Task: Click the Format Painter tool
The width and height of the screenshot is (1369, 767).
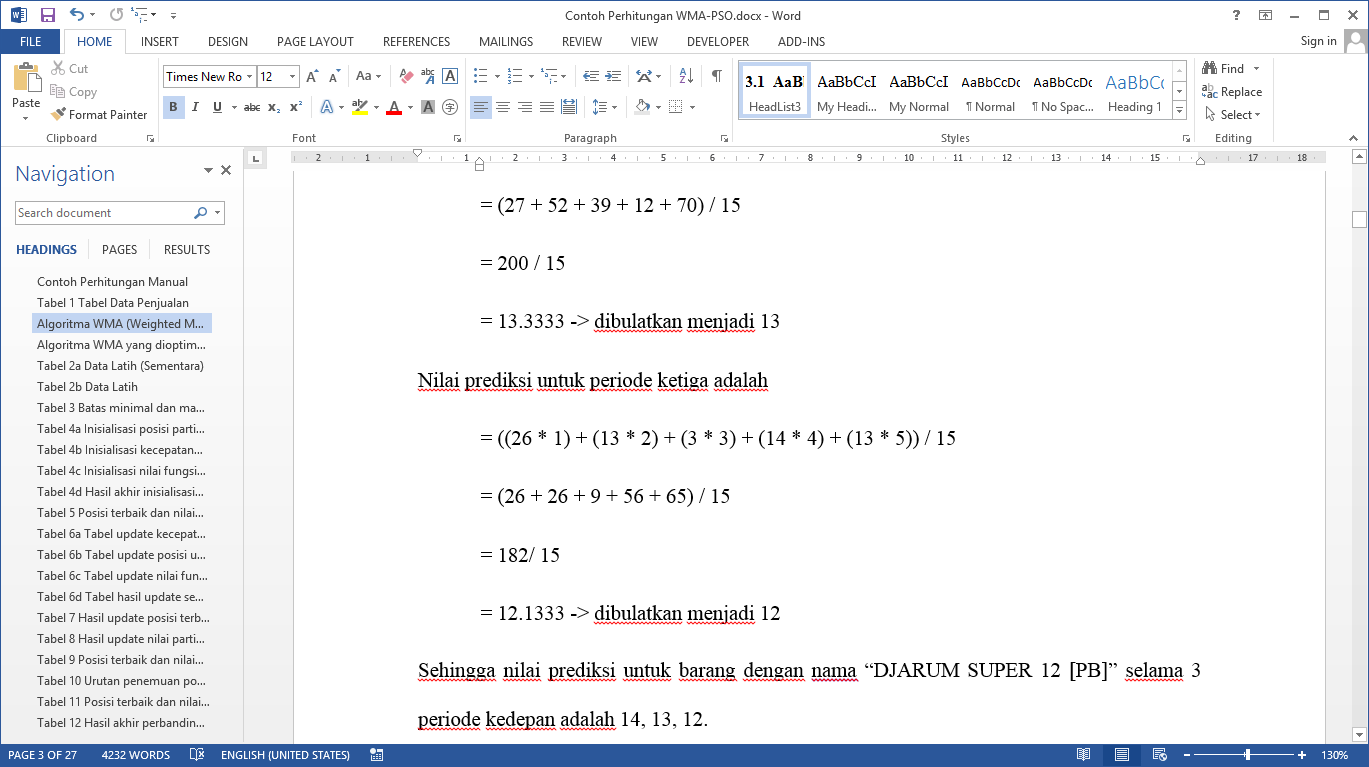Action: coord(99,115)
